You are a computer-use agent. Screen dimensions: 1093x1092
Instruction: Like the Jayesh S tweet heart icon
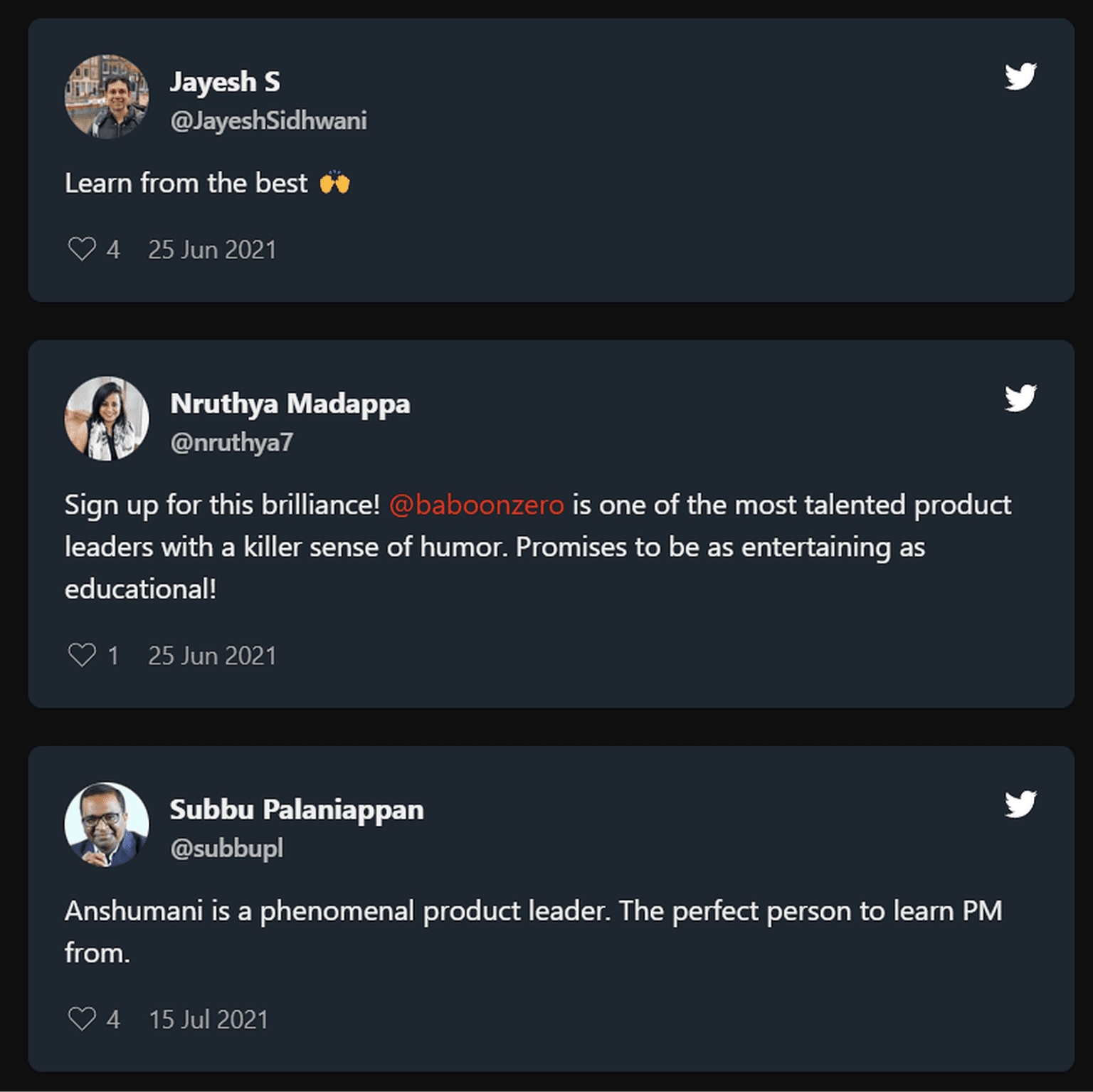click(x=82, y=249)
